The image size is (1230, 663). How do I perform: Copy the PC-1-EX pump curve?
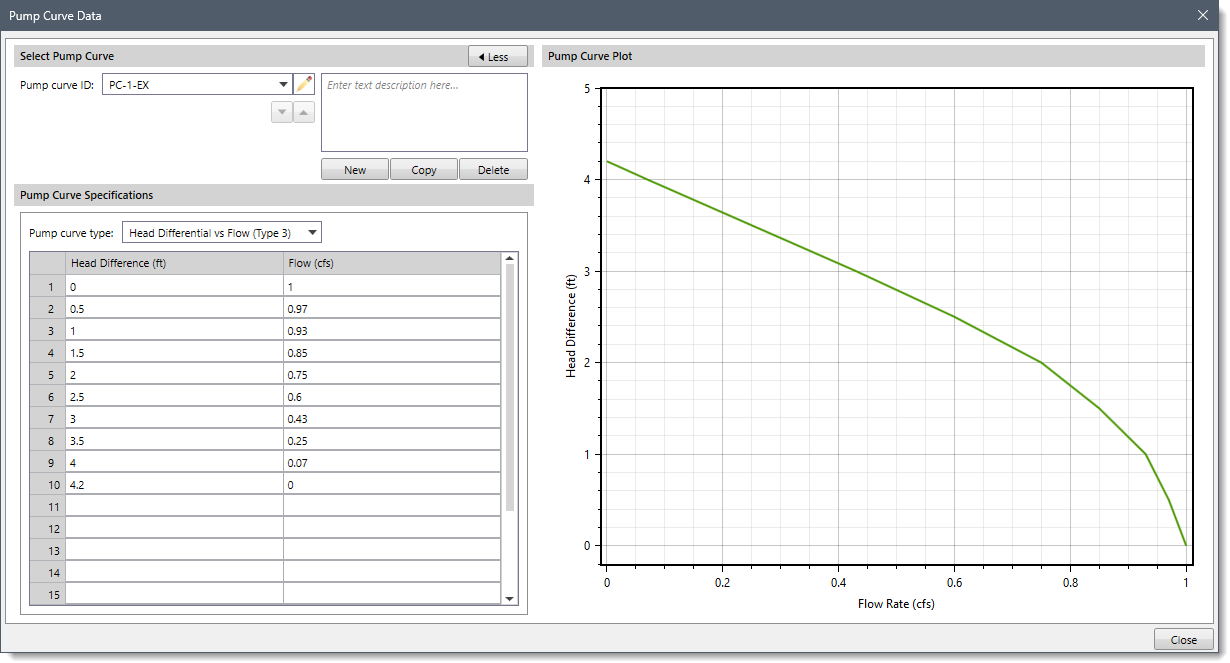tap(423, 168)
